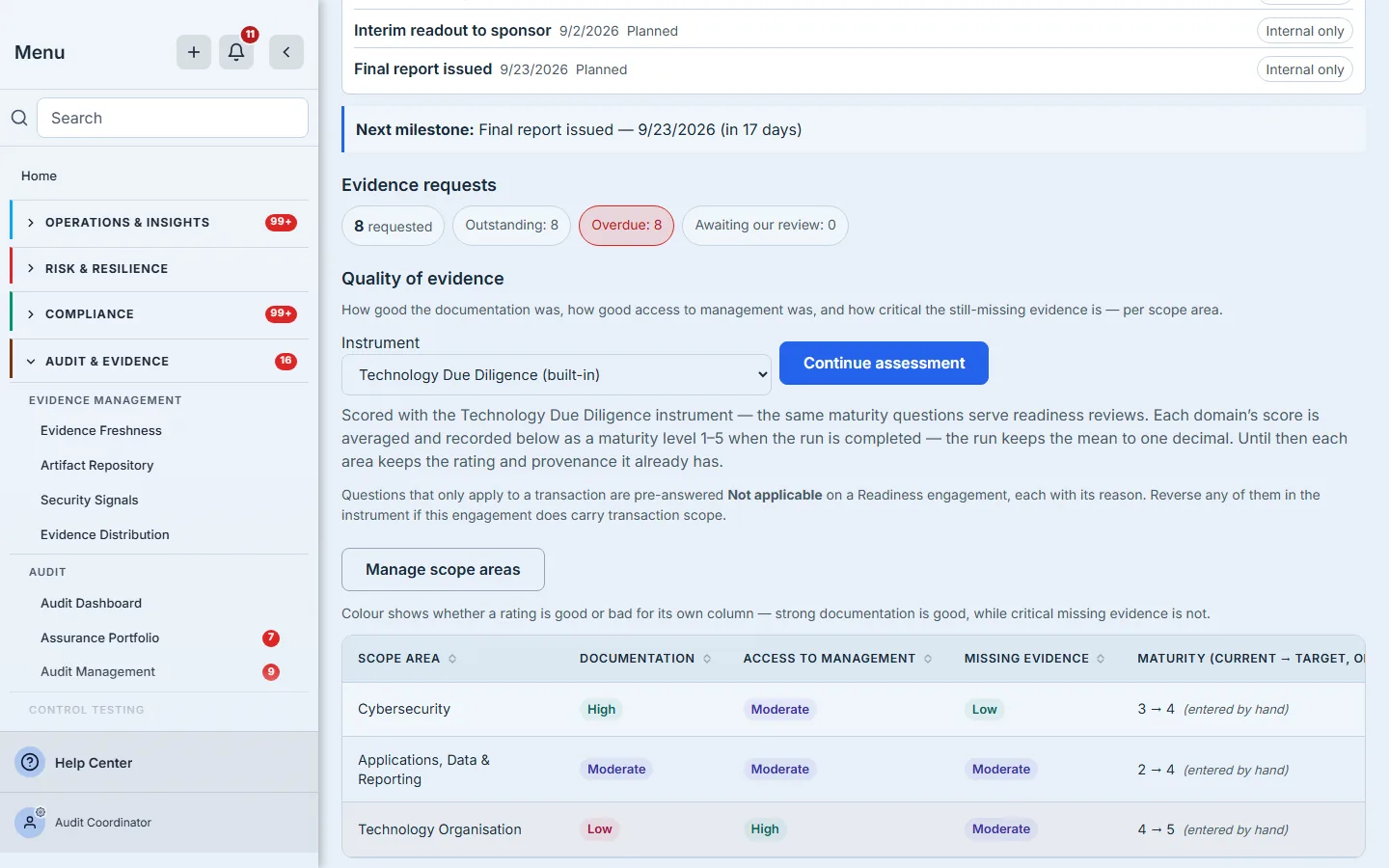Collapse the sidebar with the chevron button

pos(286,52)
